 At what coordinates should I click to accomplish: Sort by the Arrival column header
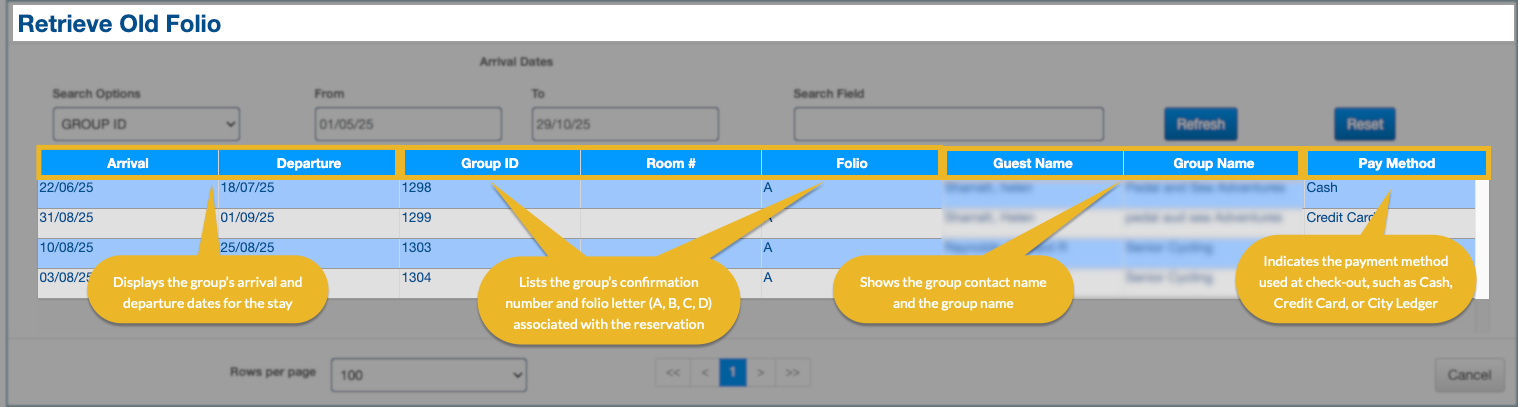coord(128,163)
